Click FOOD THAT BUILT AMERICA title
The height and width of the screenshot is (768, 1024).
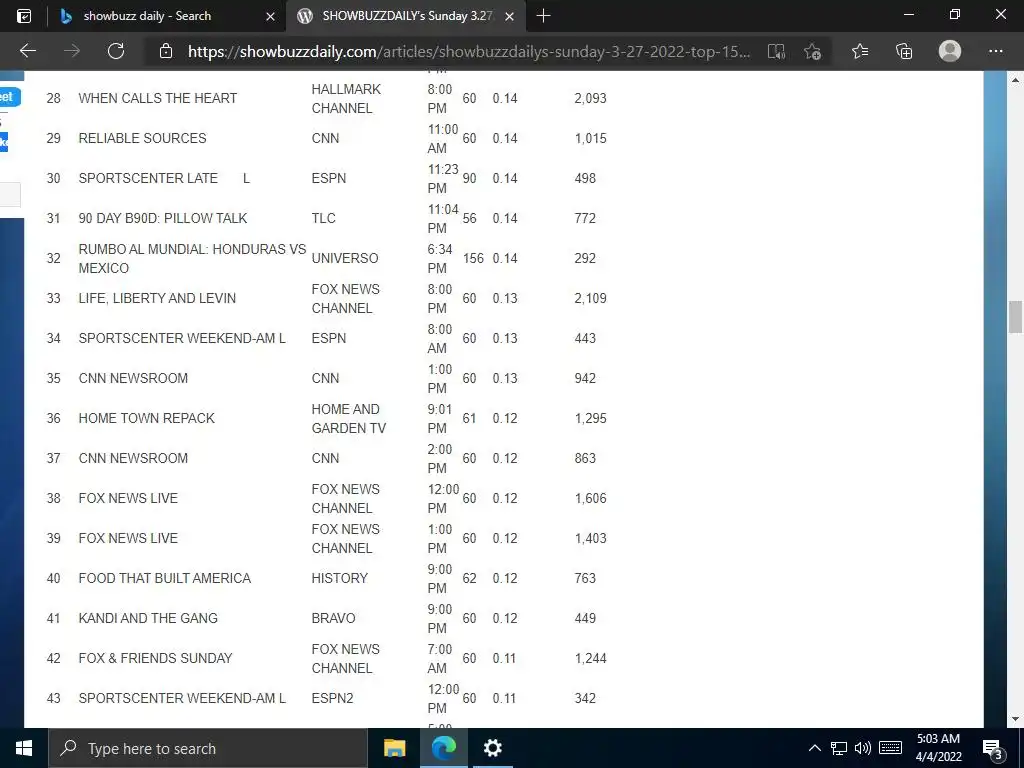coord(165,578)
